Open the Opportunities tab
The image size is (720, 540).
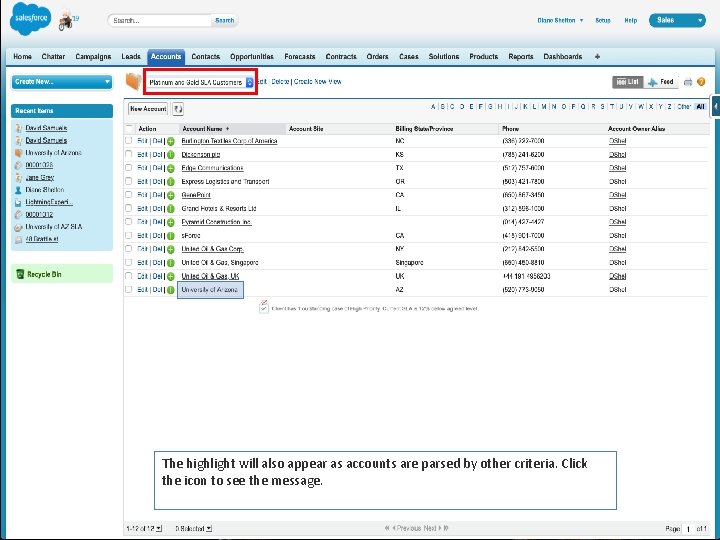252,56
